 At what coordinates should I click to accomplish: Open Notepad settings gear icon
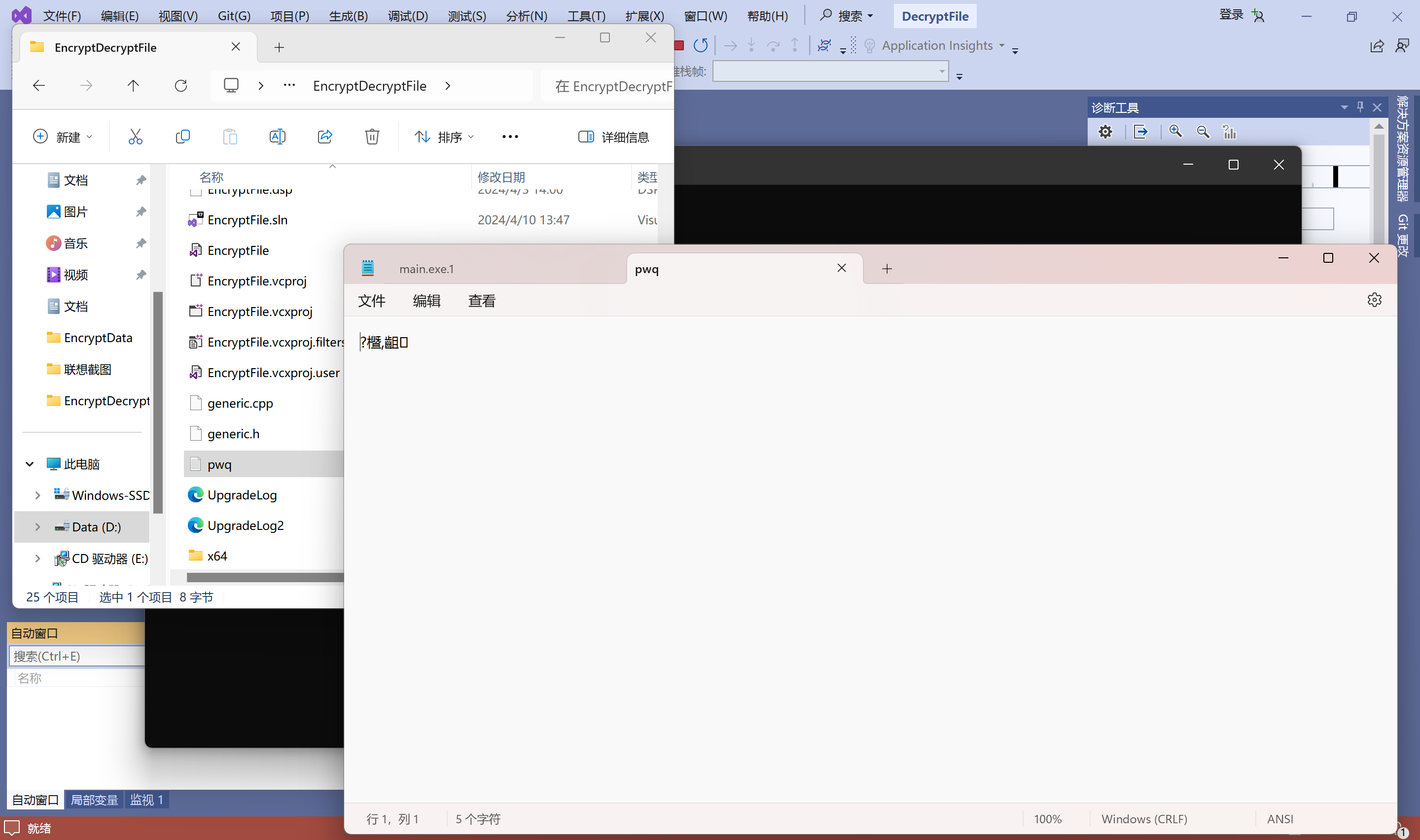[1374, 300]
